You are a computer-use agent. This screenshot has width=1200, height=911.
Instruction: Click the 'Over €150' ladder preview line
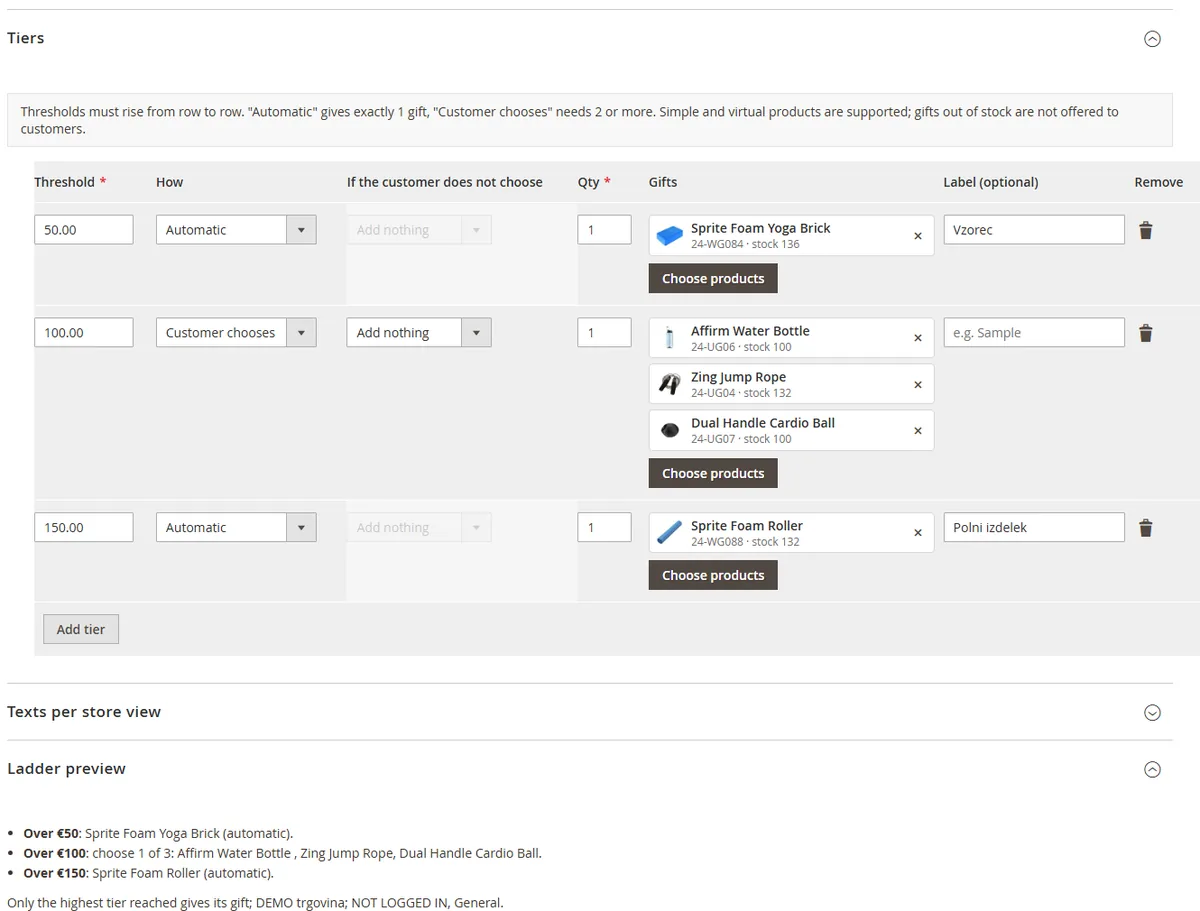(148, 874)
